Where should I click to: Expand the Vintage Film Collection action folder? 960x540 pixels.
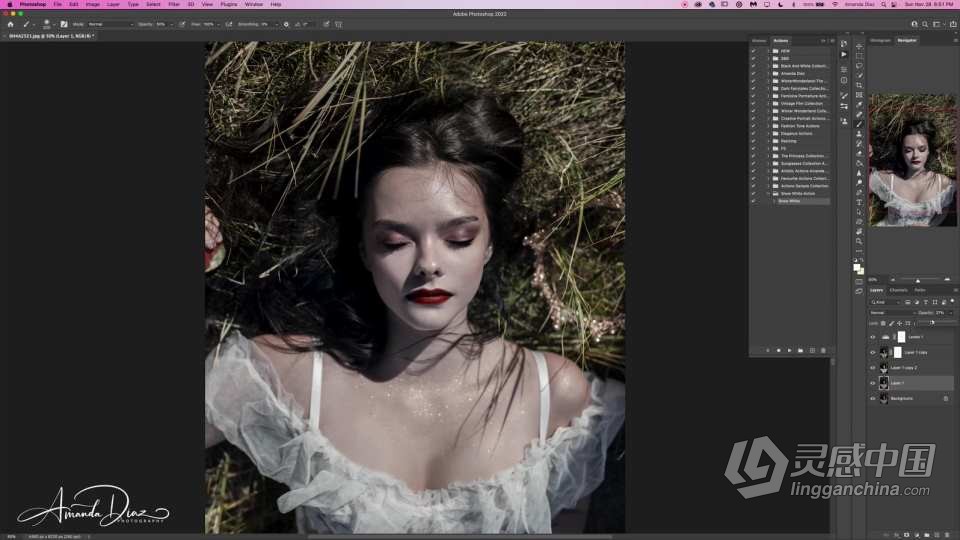(768, 103)
